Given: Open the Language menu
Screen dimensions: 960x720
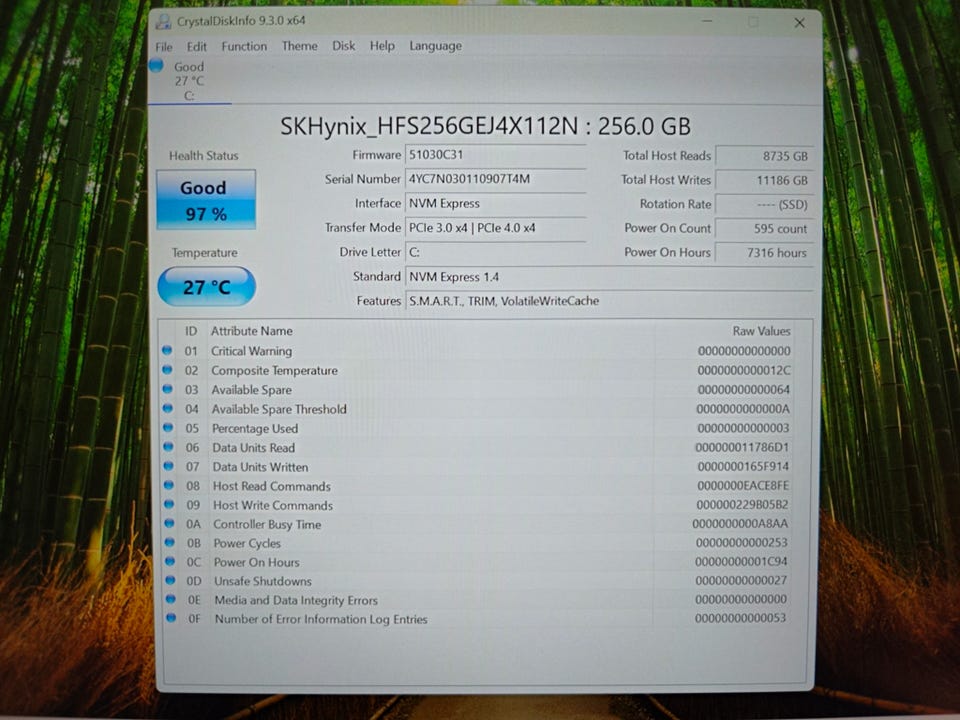Looking at the screenshot, I should point(435,46).
